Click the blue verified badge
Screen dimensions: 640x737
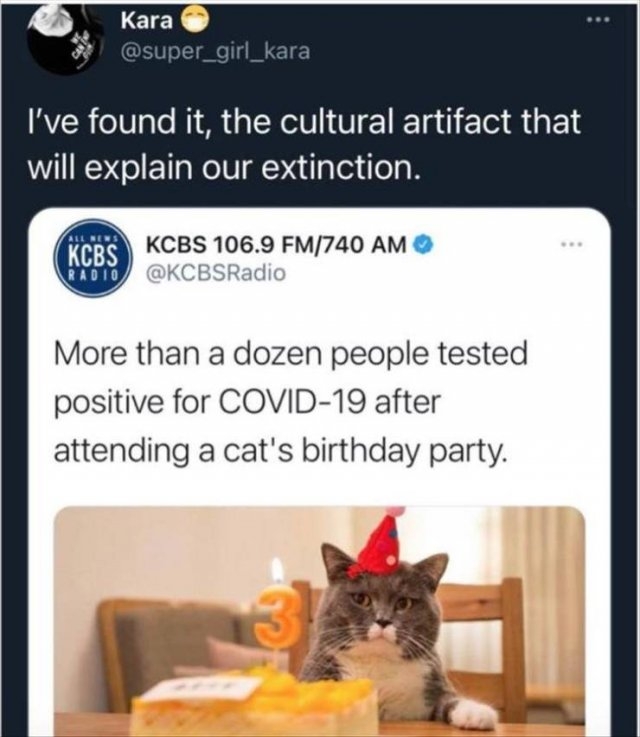point(425,244)
